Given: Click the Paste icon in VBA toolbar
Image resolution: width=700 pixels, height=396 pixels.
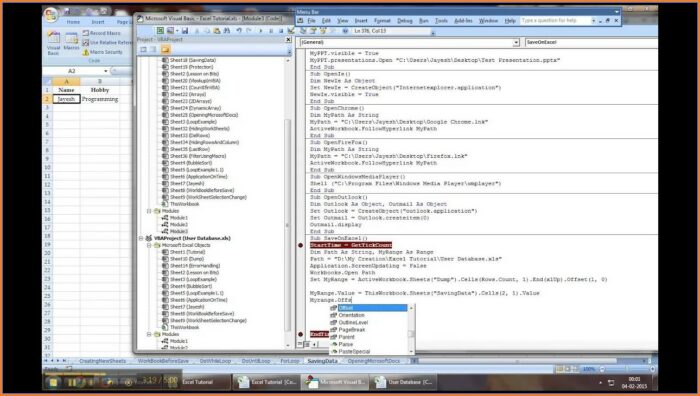Looking at the screenshot, I should point(217,30).
